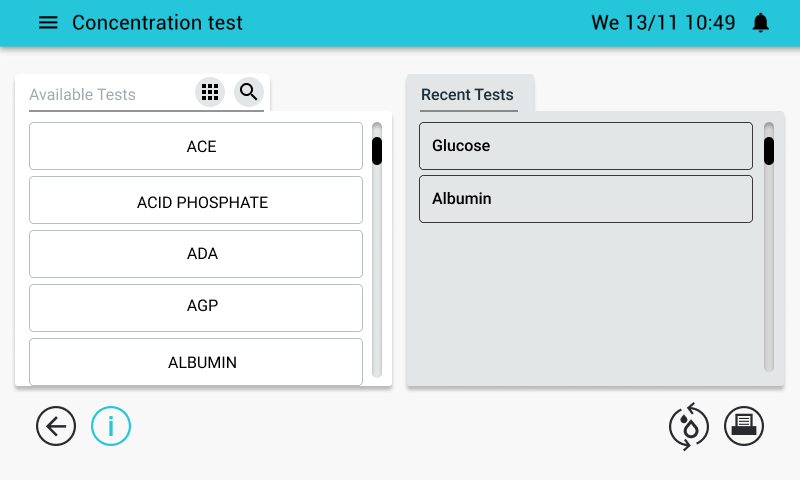Click the date and time display
Viewport: 800px width, 480px height.
click(663, 23)
